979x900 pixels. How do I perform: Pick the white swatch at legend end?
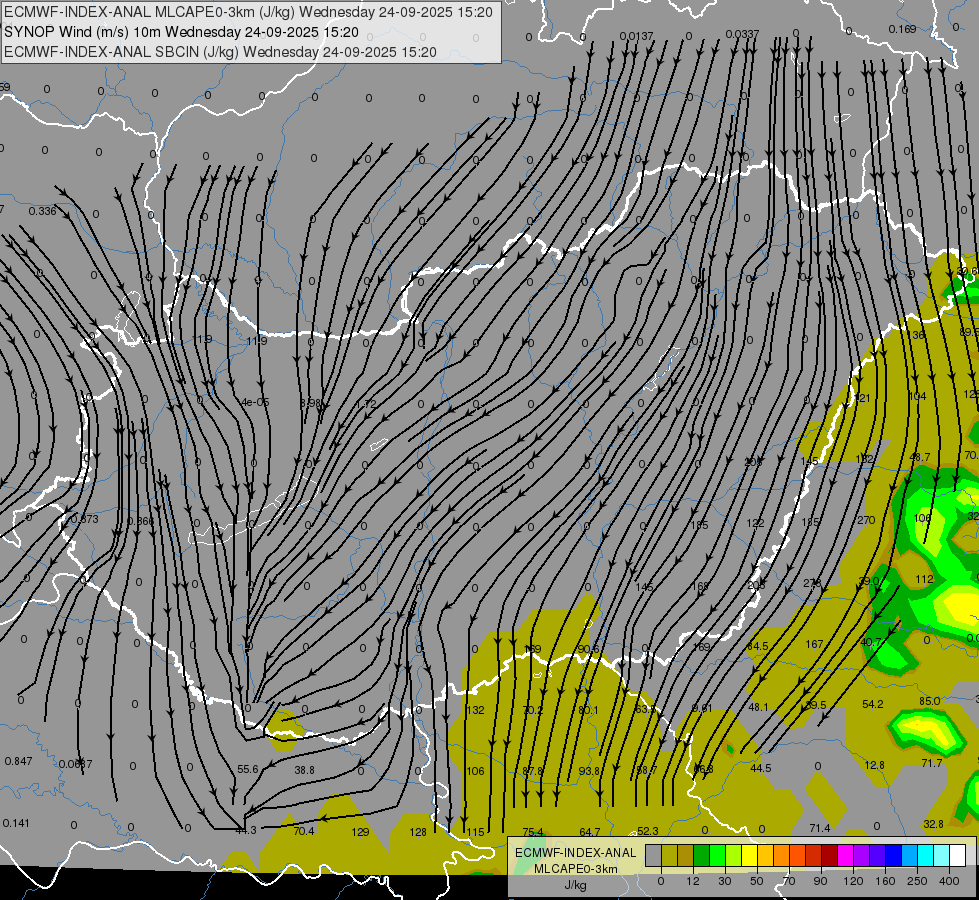coord(958,855)
